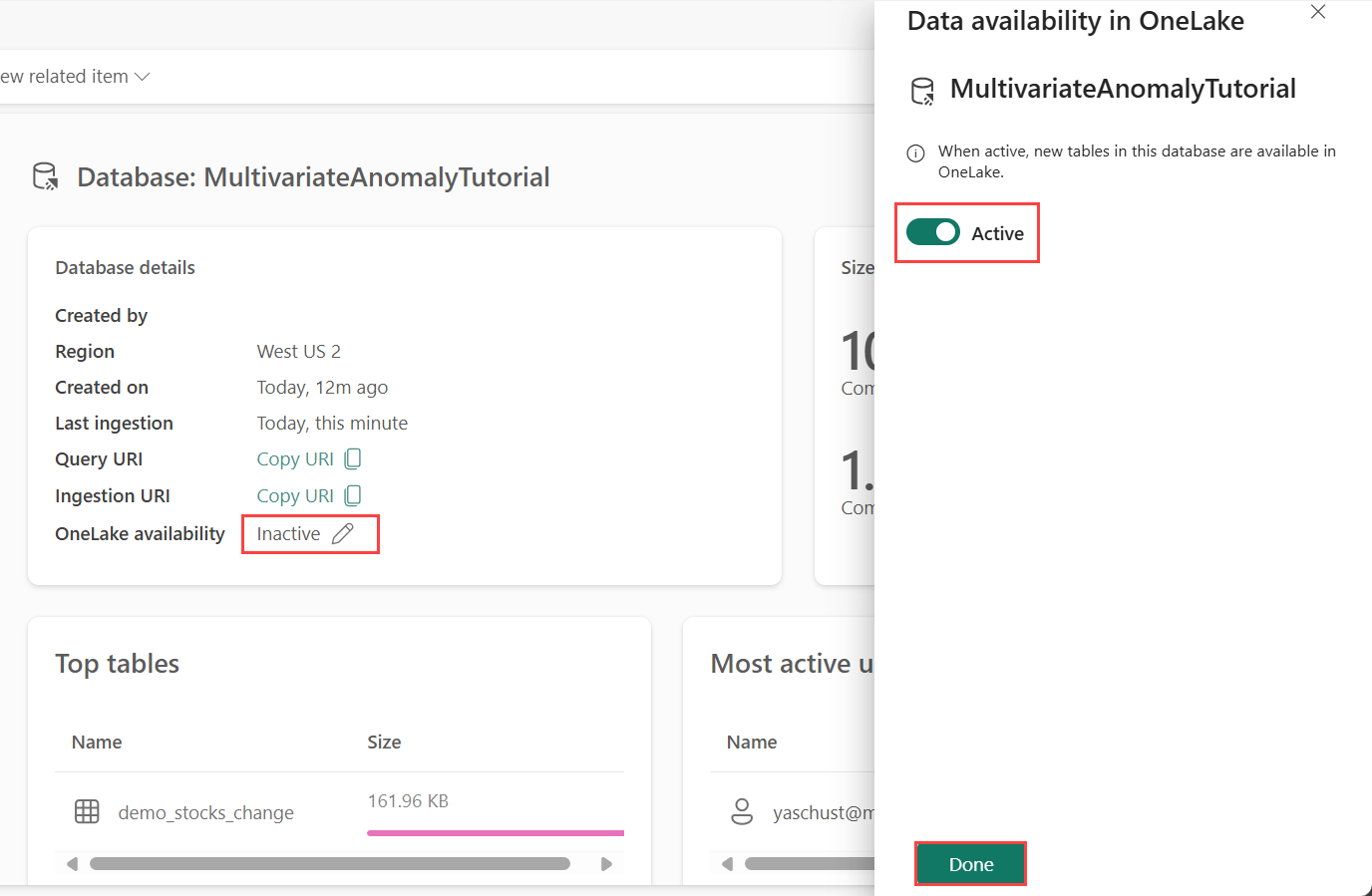
Task: Click the Most active users left scroll arrow
Action: tap(727, 864)
